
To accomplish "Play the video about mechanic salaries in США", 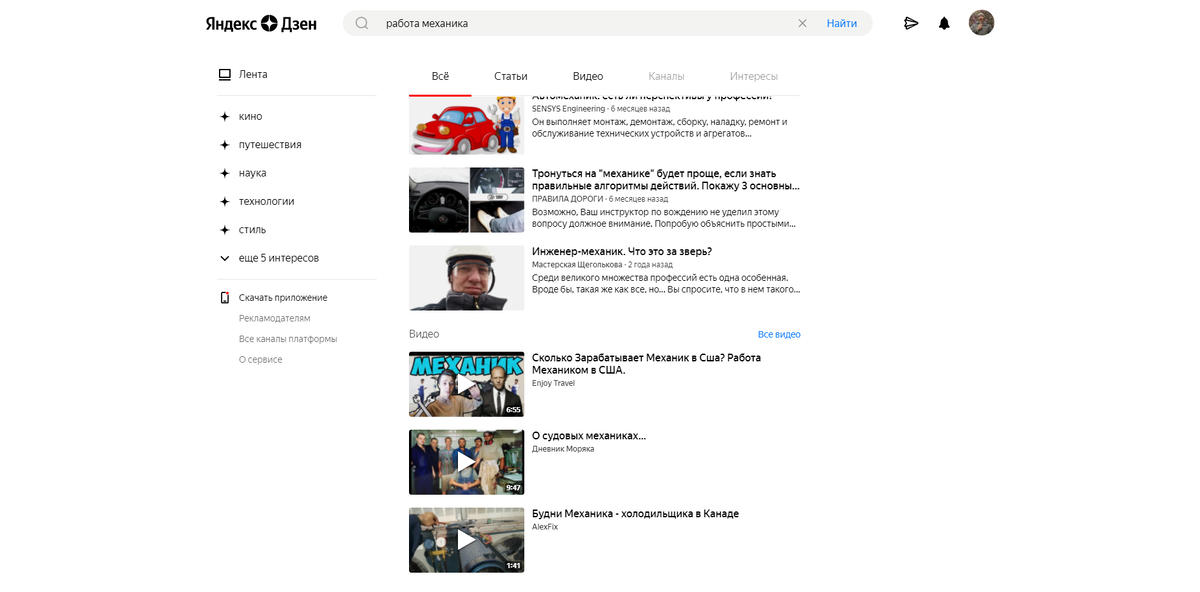I will point(466,383).
